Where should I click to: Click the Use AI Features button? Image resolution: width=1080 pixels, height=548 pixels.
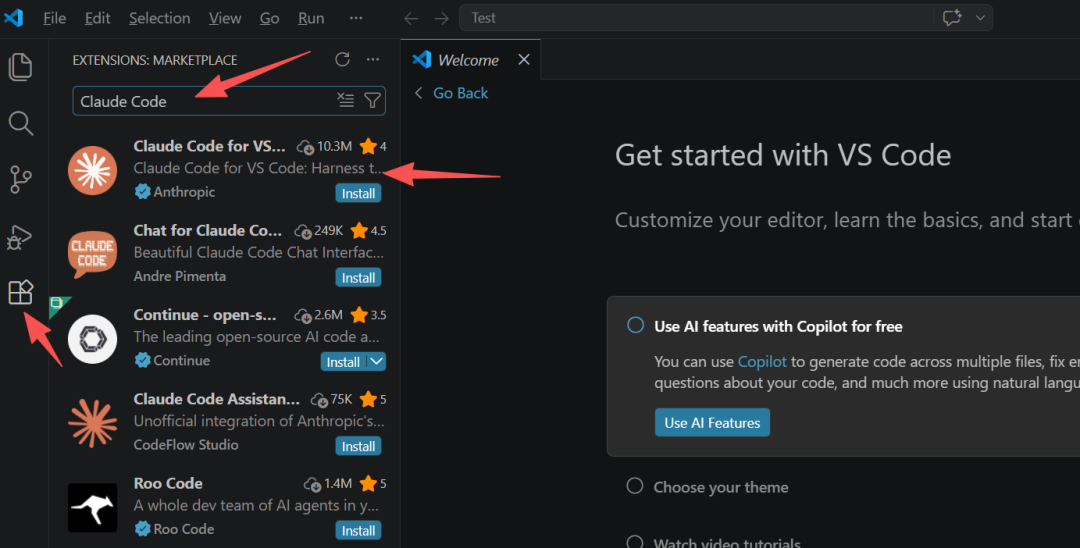coord(712,423)
